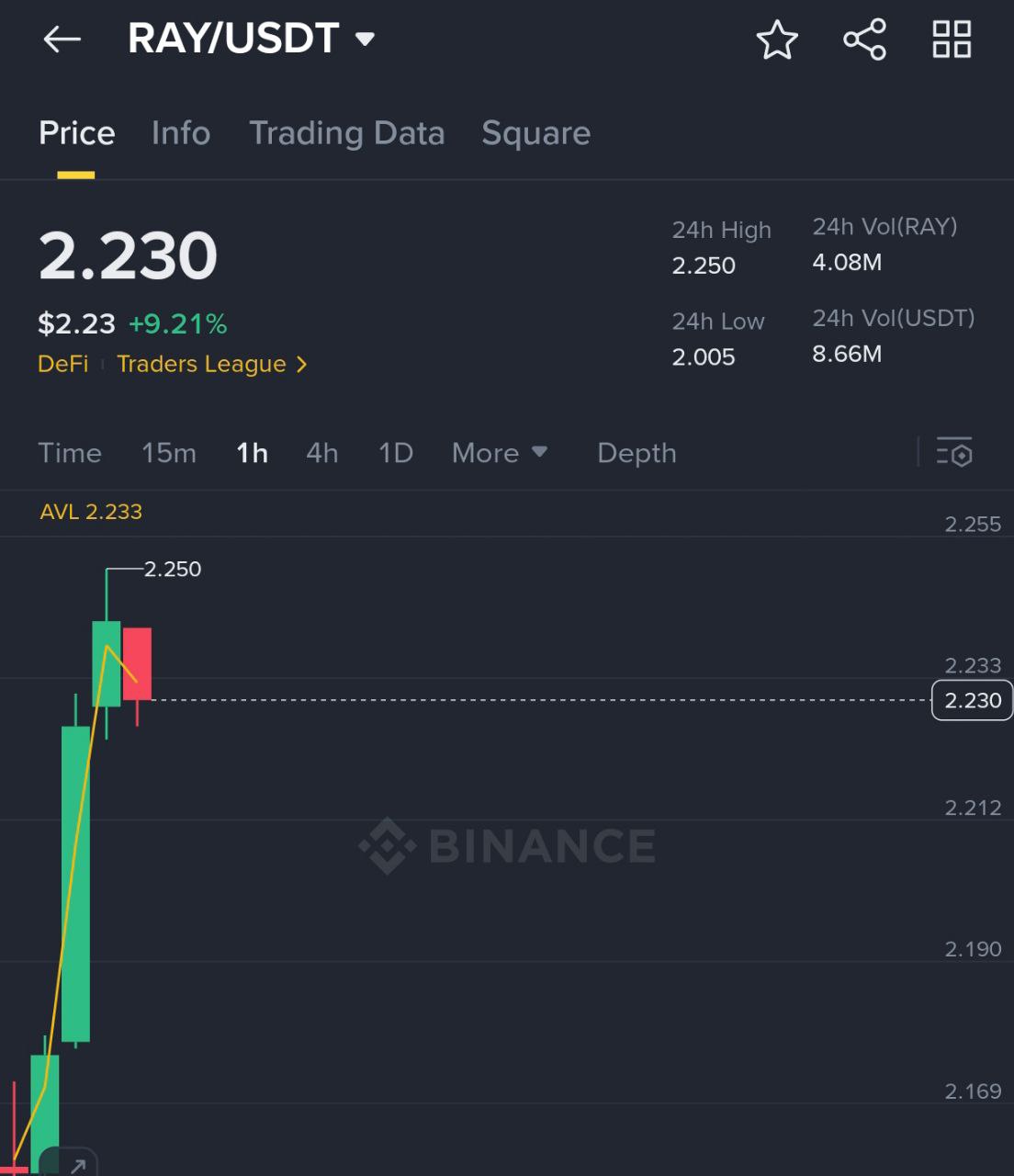Expand the More intervals dropdown
Viewport: 1014px width, 1176px height.
500,453
